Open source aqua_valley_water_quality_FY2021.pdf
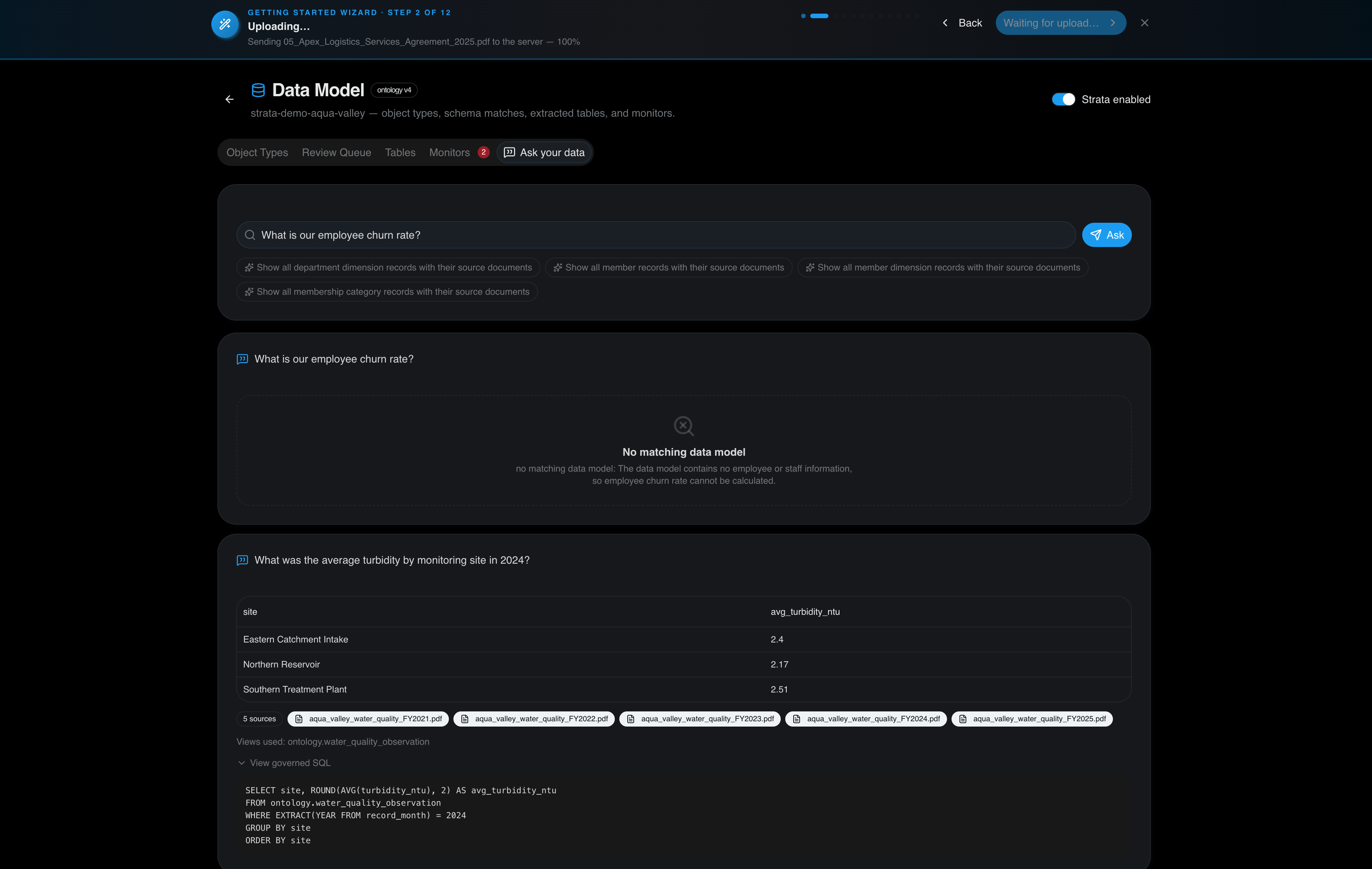The width and height of the screenshot is (1372, 869). (x=368, y=719)
